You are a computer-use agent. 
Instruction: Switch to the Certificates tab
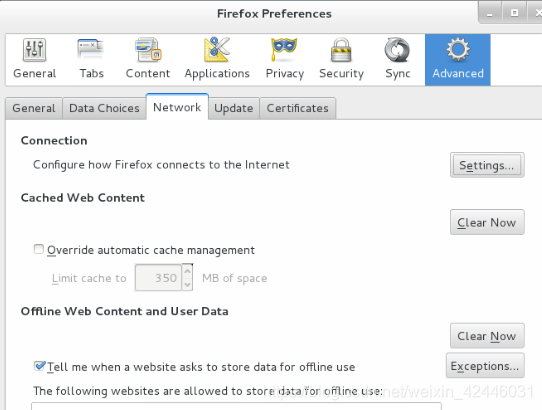pyautogui.click(x=297, y=108)
